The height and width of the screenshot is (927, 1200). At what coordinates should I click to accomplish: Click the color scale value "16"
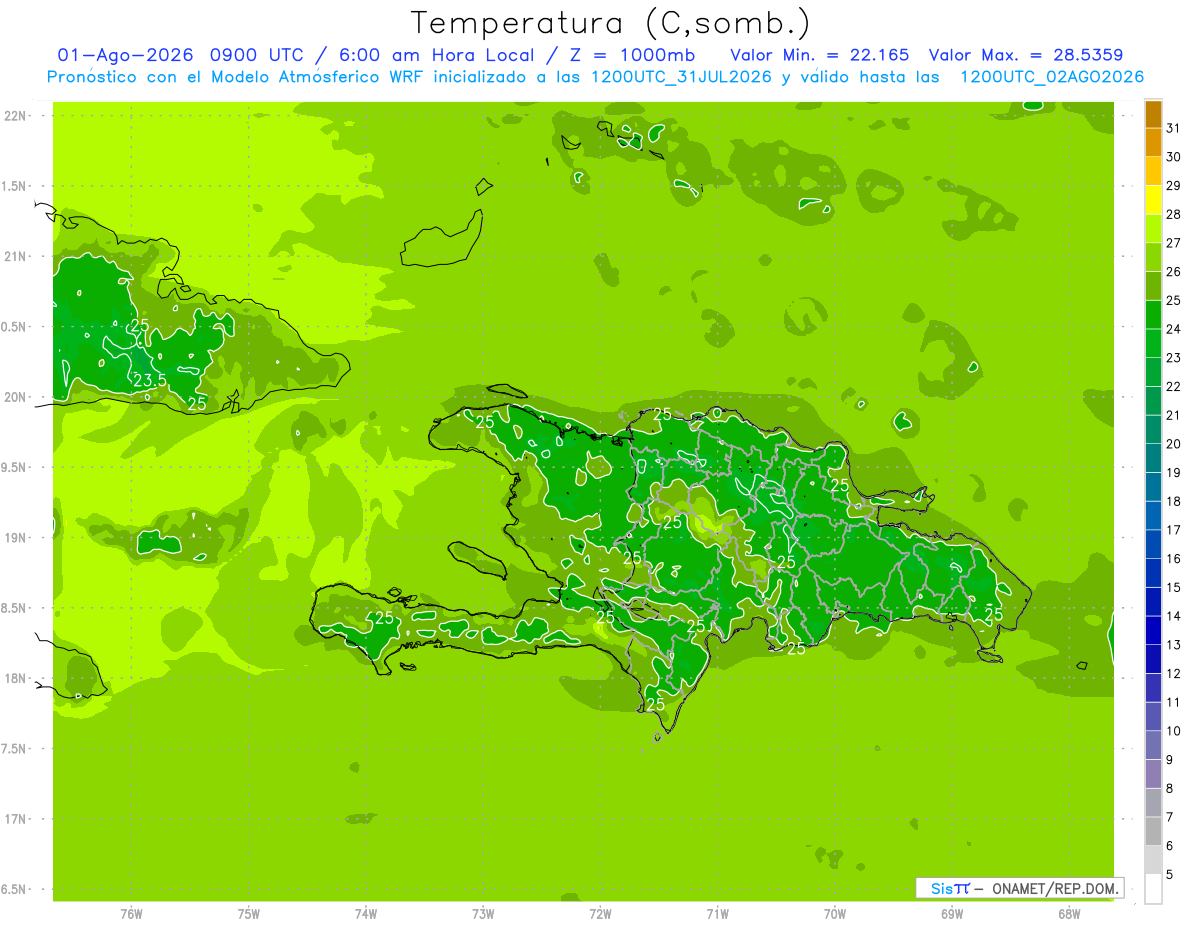click(1174, 559)
